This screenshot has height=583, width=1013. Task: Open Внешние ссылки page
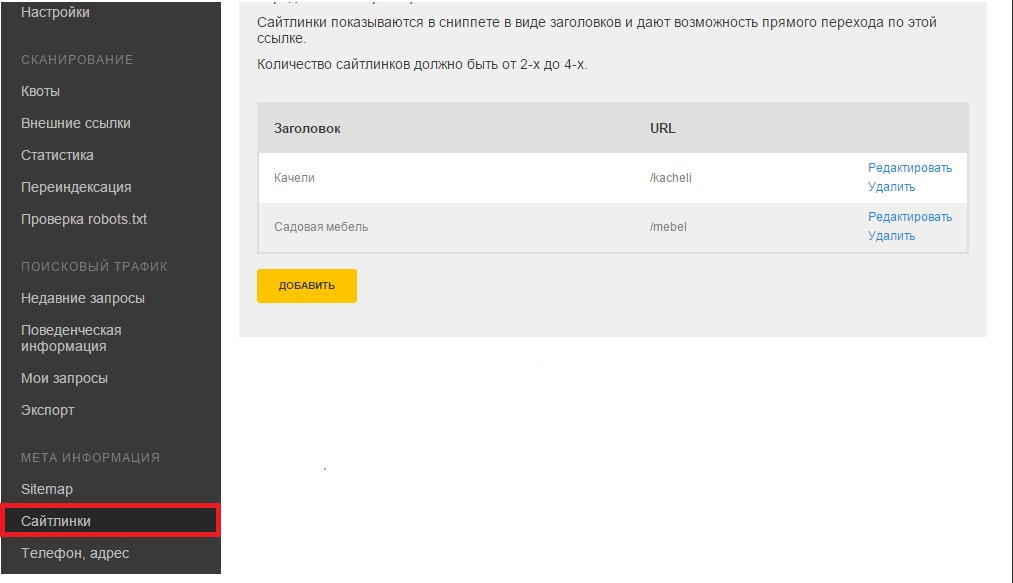tap(76, 123)
